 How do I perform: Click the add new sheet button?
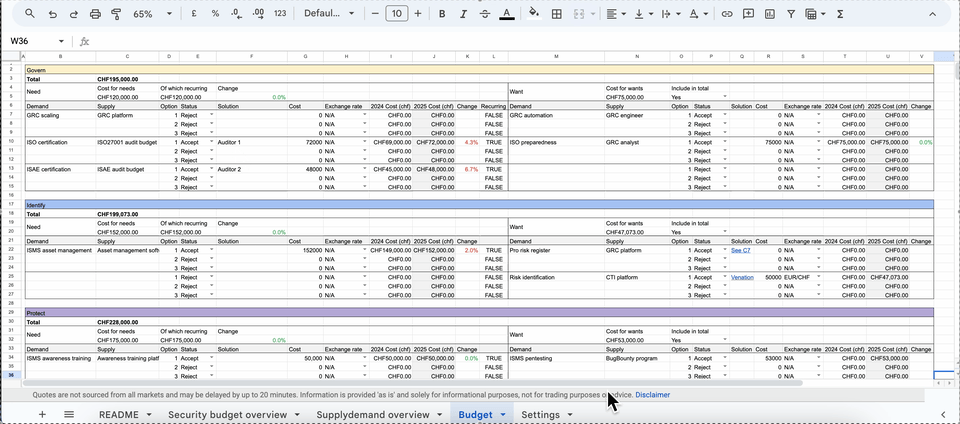(x=42, y=414)
